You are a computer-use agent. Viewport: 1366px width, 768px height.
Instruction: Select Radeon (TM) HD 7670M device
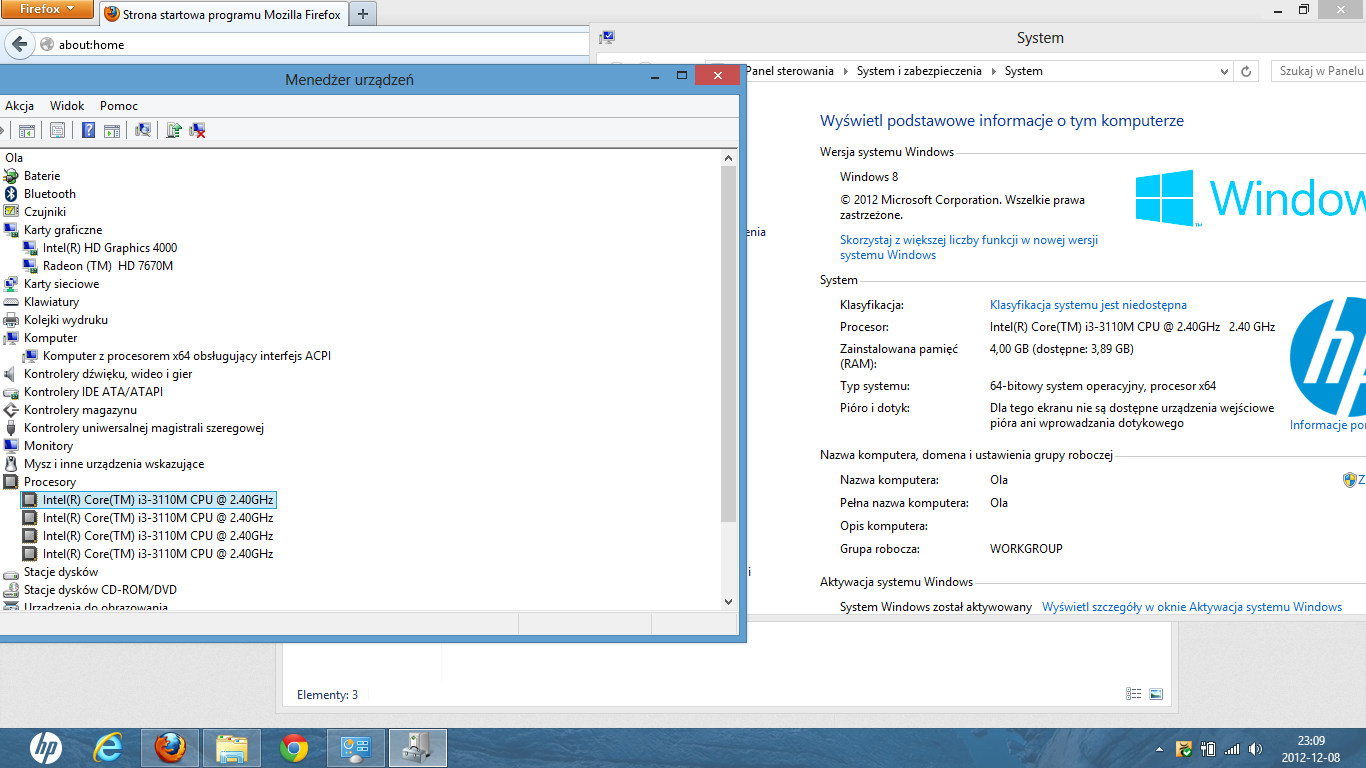[x=108, y=266]
